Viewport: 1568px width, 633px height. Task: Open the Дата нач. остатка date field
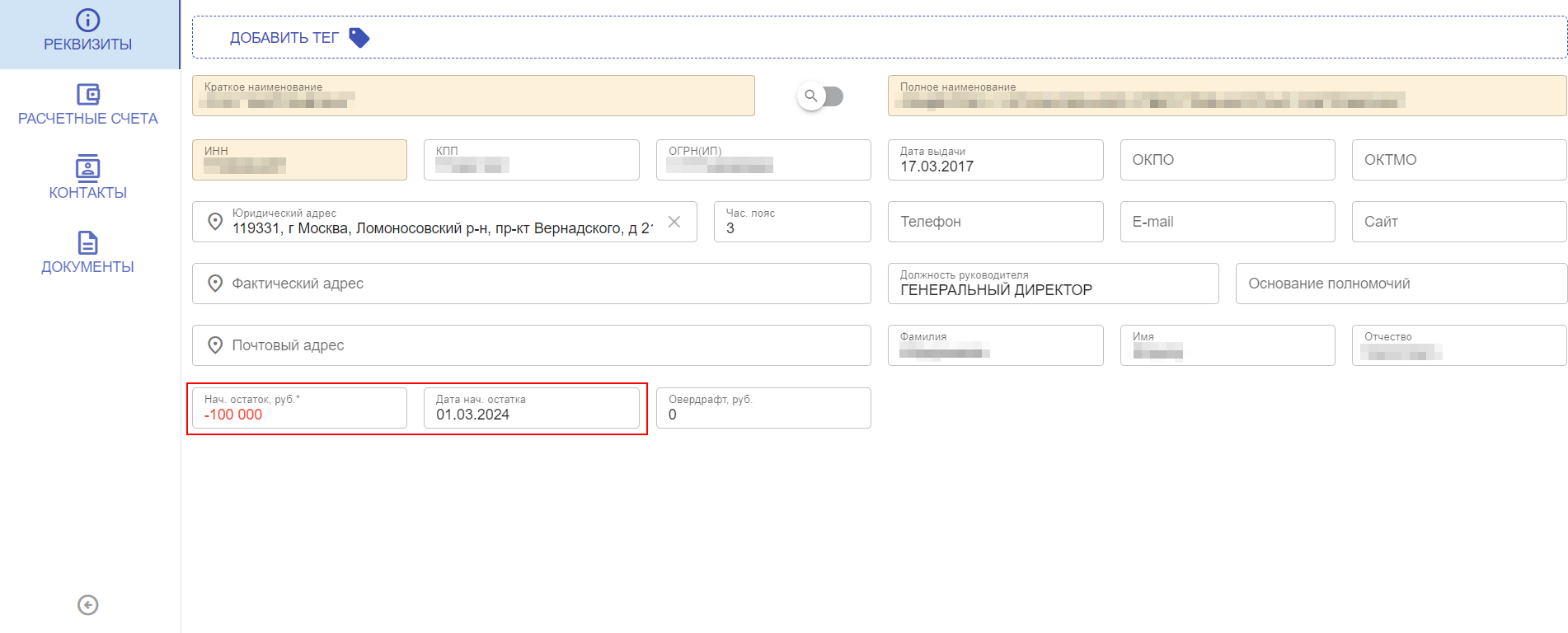pos(532,409)
